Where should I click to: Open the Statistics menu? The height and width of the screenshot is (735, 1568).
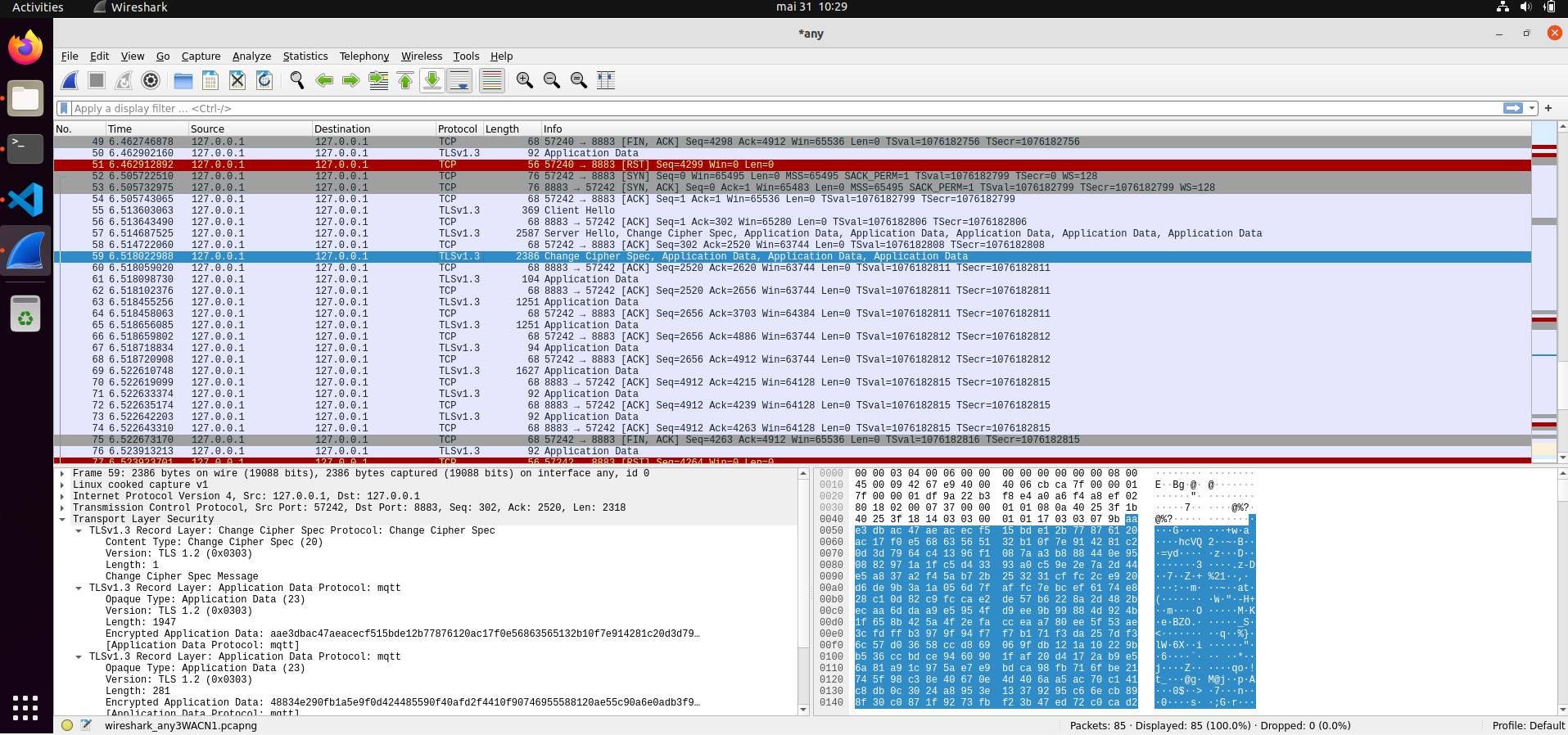[305, 56]
